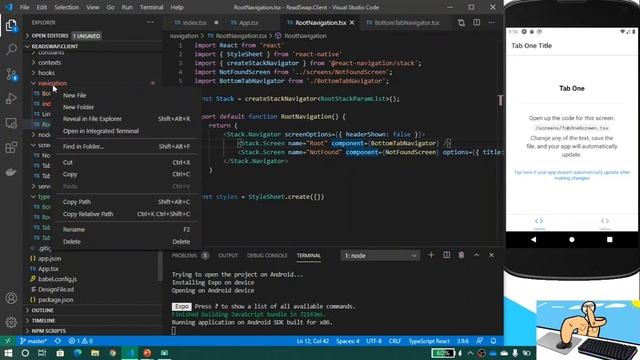The width and height of the screenshot is (640, 360).
Task: Expand the Outline section
Action: pyautogui.click(x=42, y=310)
